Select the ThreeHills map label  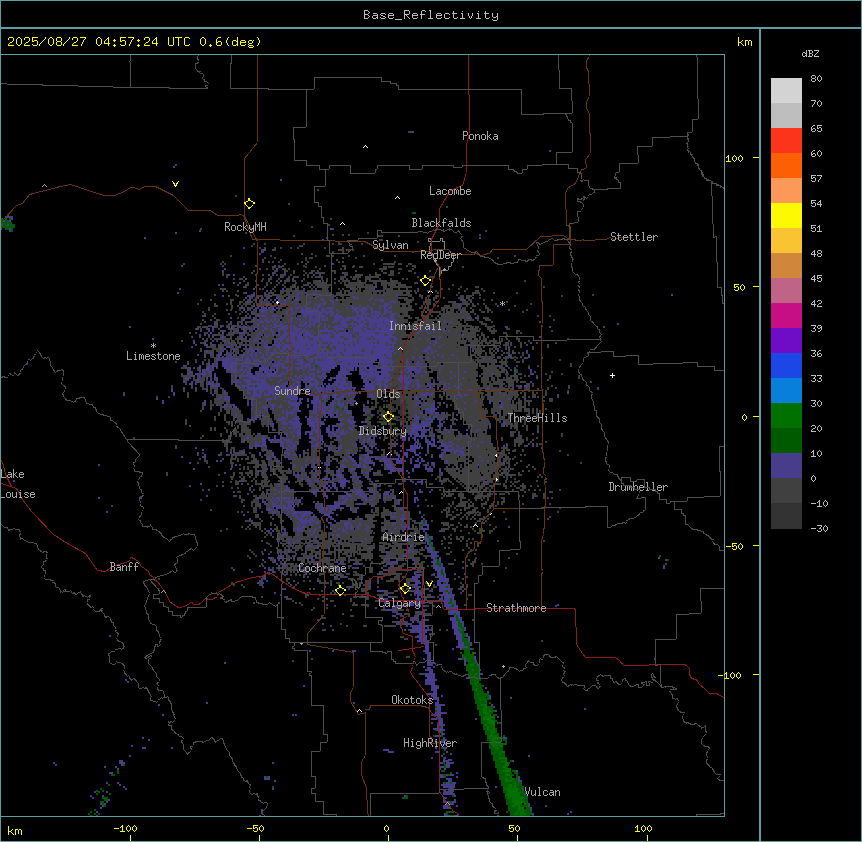537,418
